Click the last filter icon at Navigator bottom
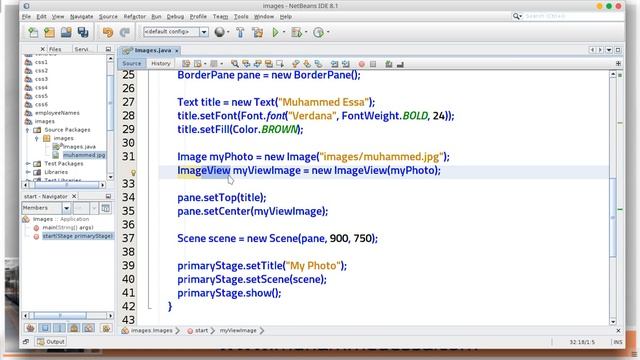 pos(106,328)
